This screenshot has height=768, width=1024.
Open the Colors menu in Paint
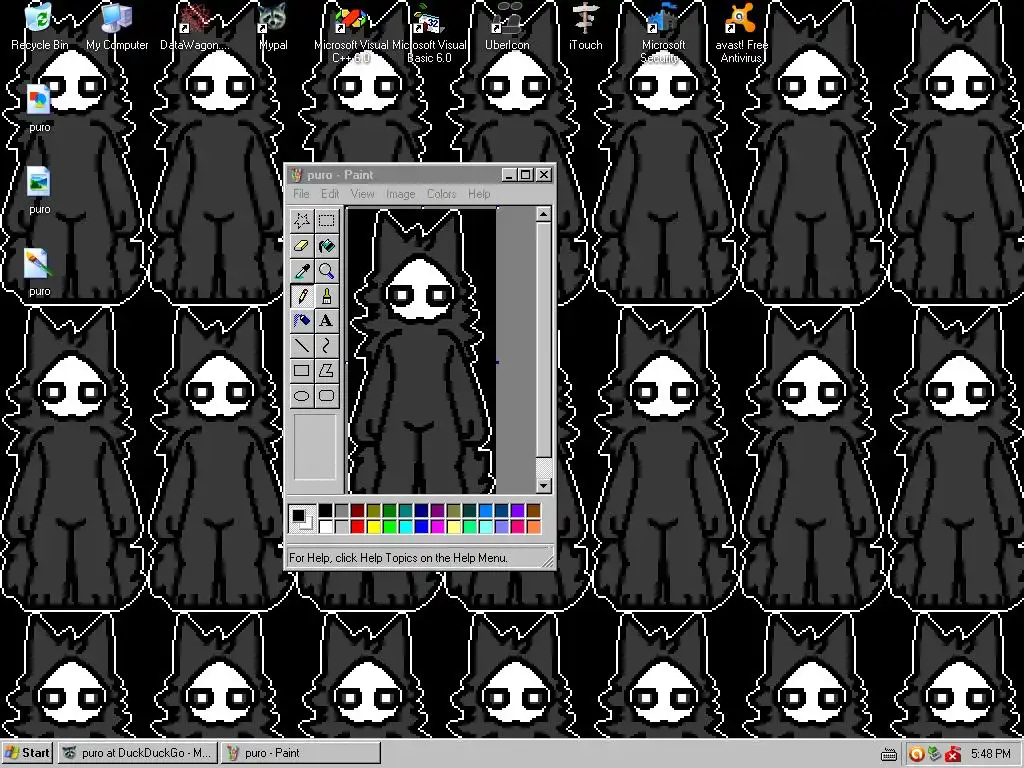click(x=441, y=194)
